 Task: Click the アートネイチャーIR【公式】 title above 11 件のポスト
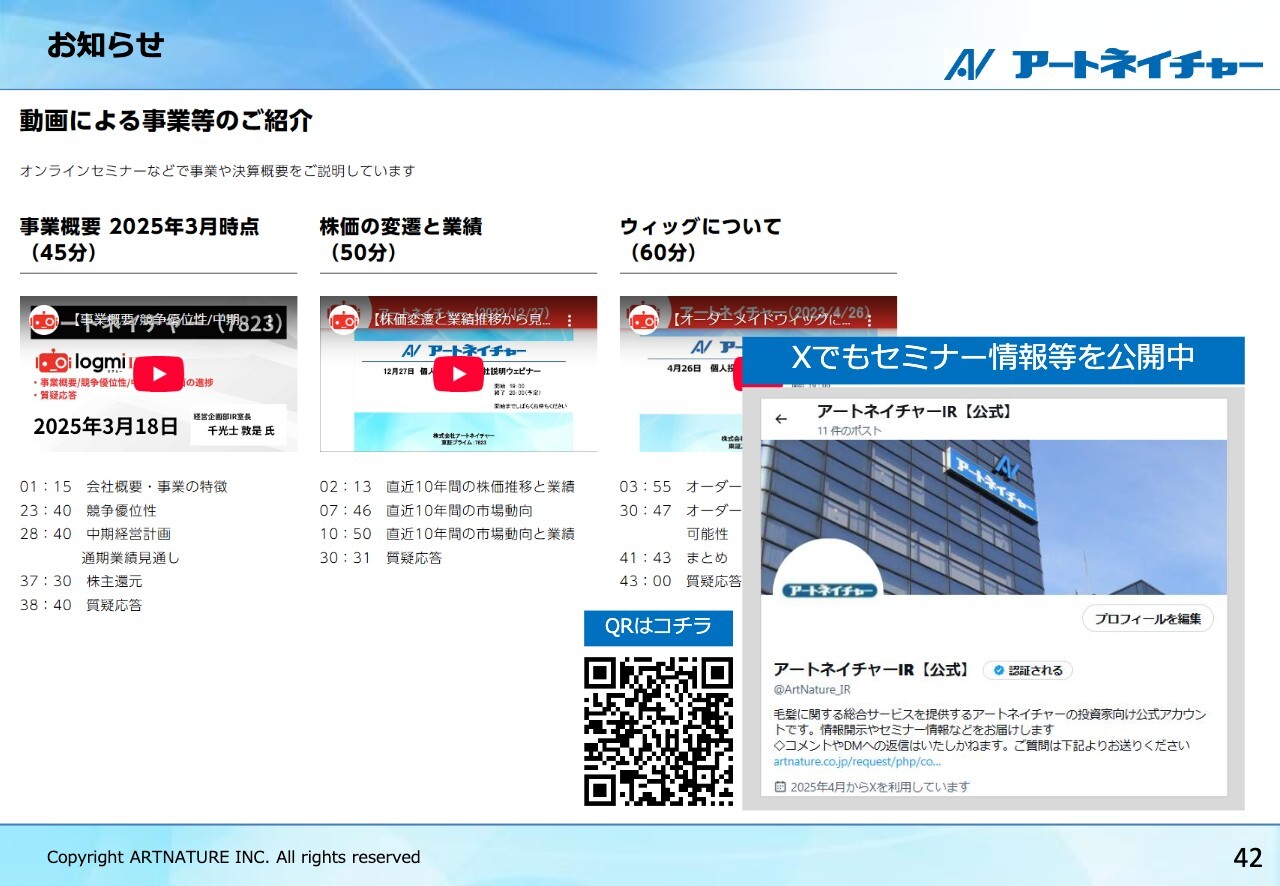pyautogui.click(x=915, y=412)
